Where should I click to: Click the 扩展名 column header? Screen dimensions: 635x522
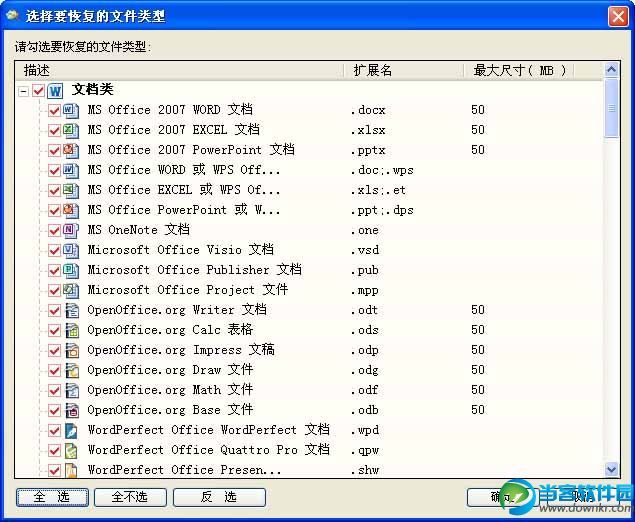[403, 70]
